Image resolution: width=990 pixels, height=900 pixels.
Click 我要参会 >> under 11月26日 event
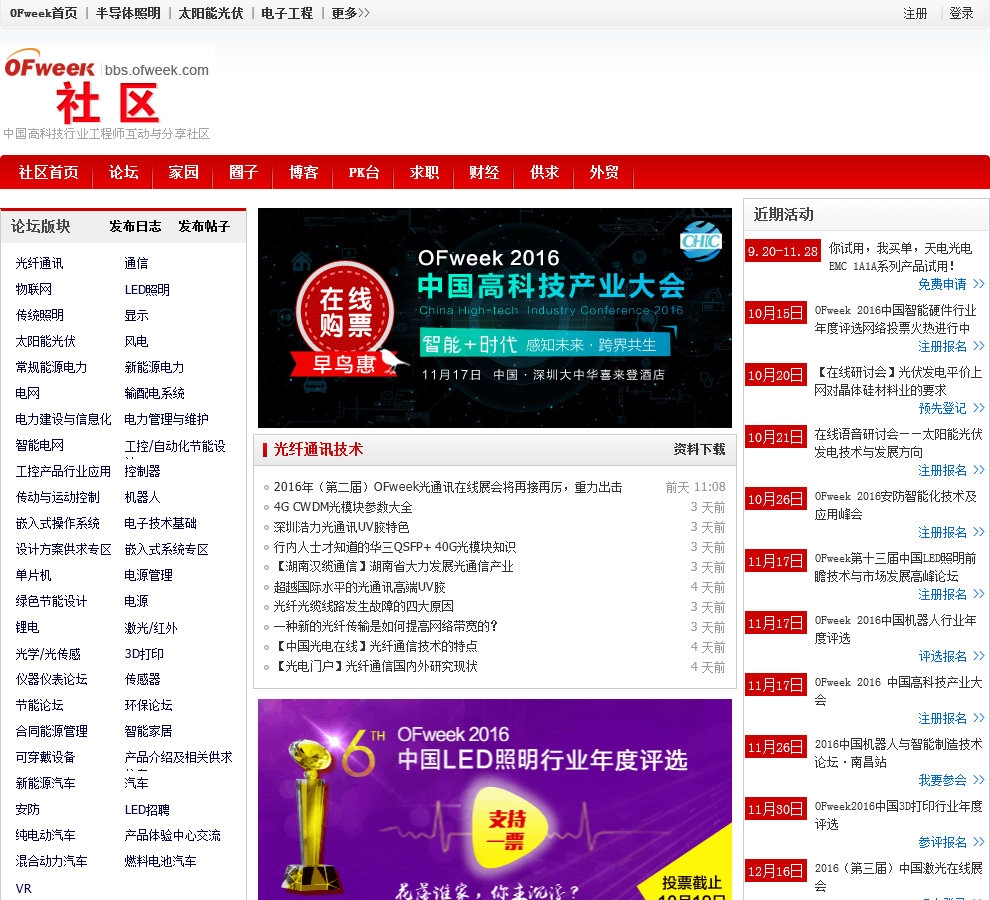pos(951,780)
